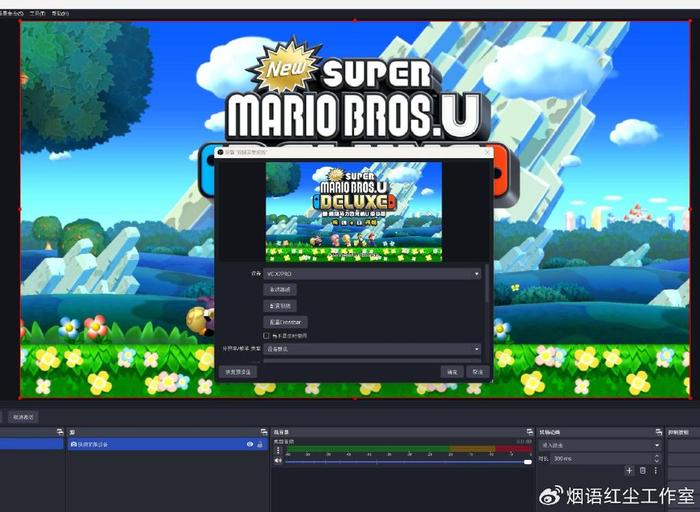Click the Crossbar configuration button
The height and width of the screenshot is (512, 700).
pos(285,322)
